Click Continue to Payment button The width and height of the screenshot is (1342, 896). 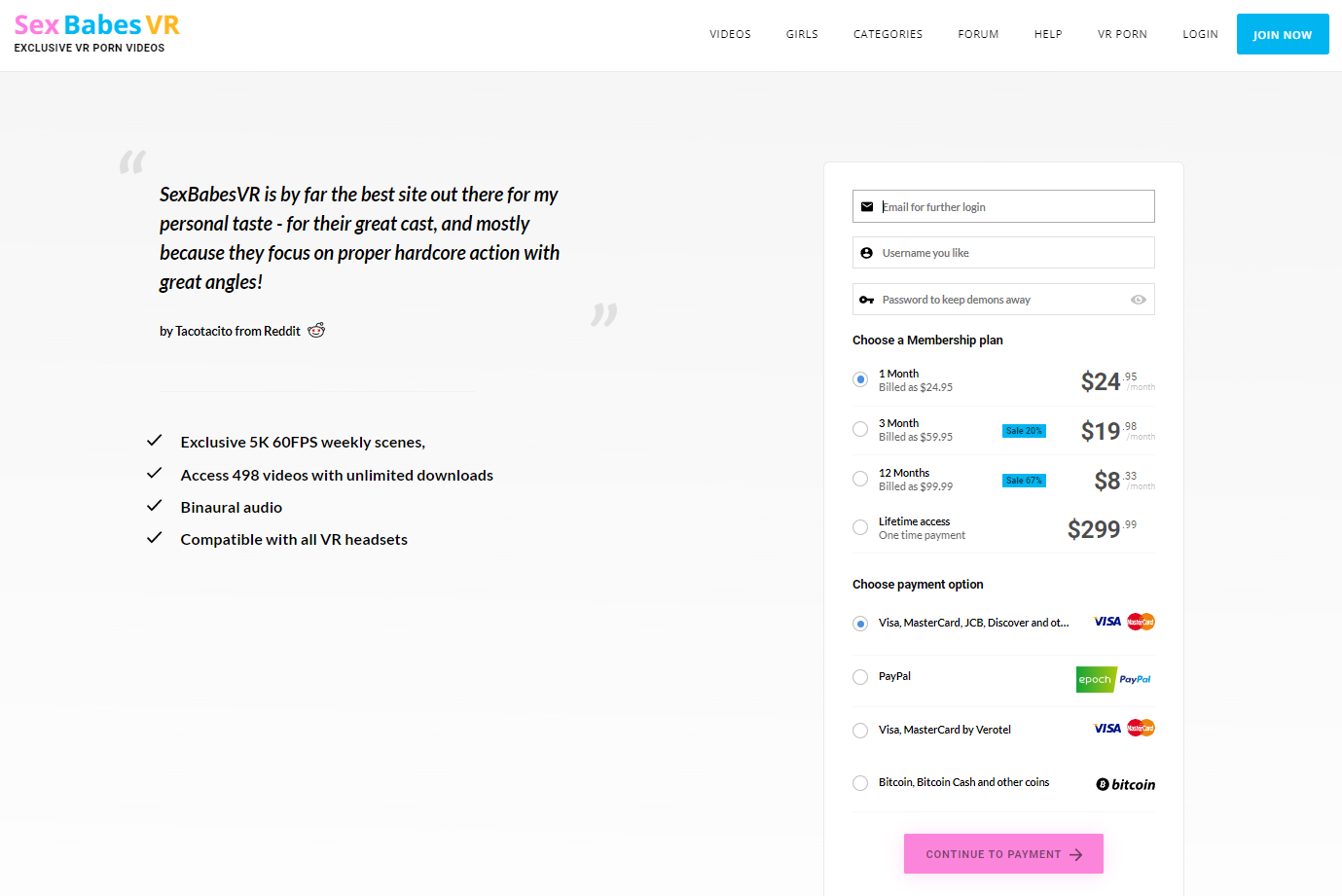pyautogui.click(x=1003, y=854)
